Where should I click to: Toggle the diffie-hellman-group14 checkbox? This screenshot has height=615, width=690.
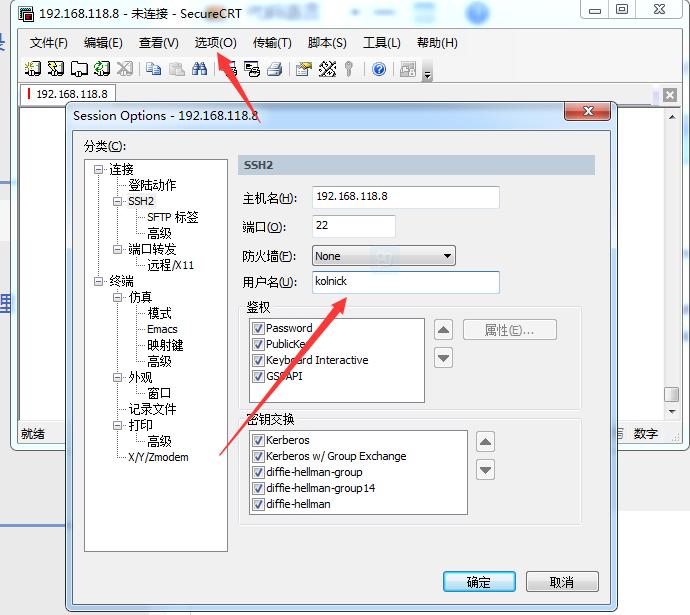pos(258,488)
